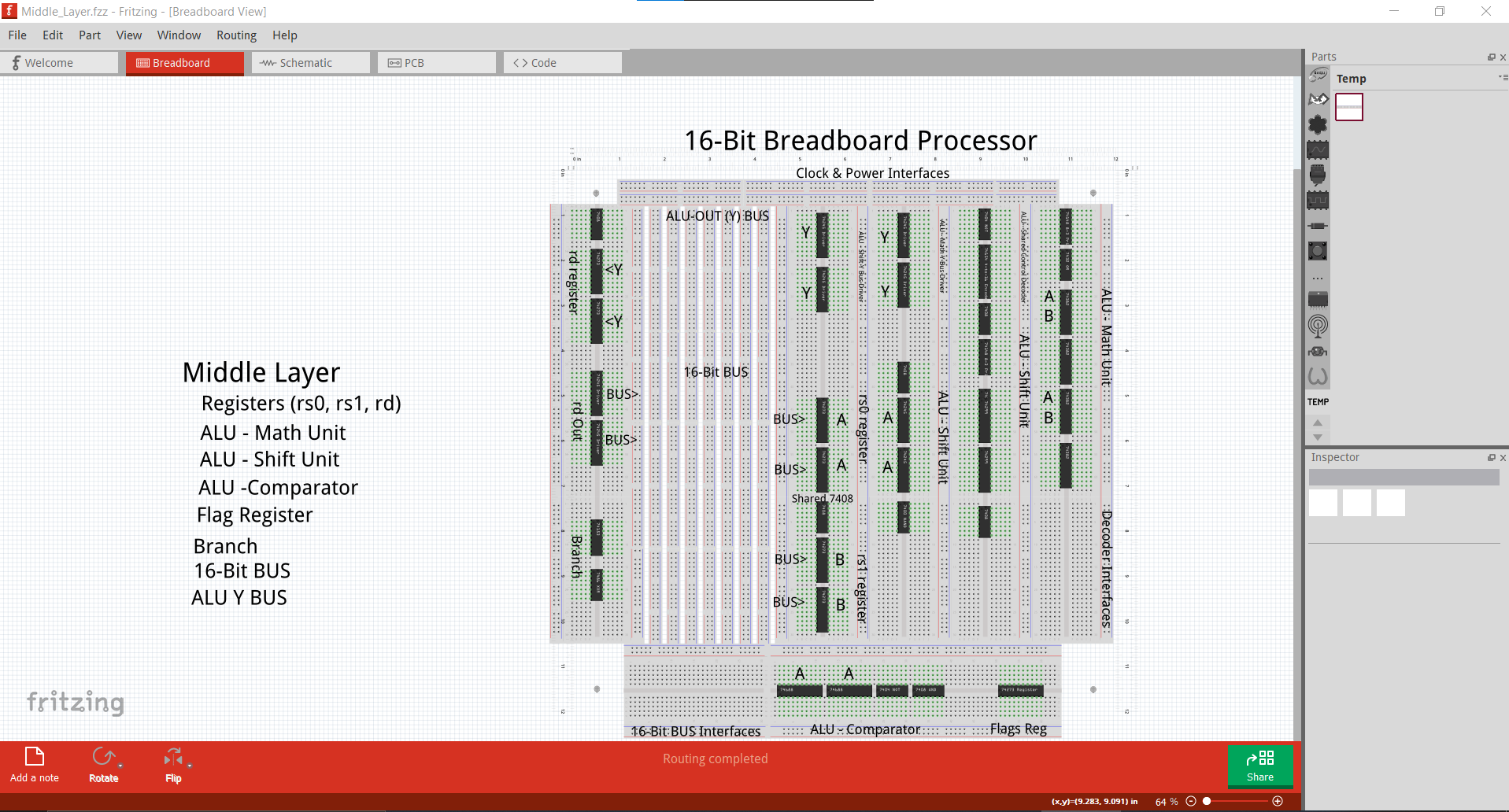1509x812 pixels.
Task: Open the SMD chip parts bin icon
Action: [x=1318, y=299]
